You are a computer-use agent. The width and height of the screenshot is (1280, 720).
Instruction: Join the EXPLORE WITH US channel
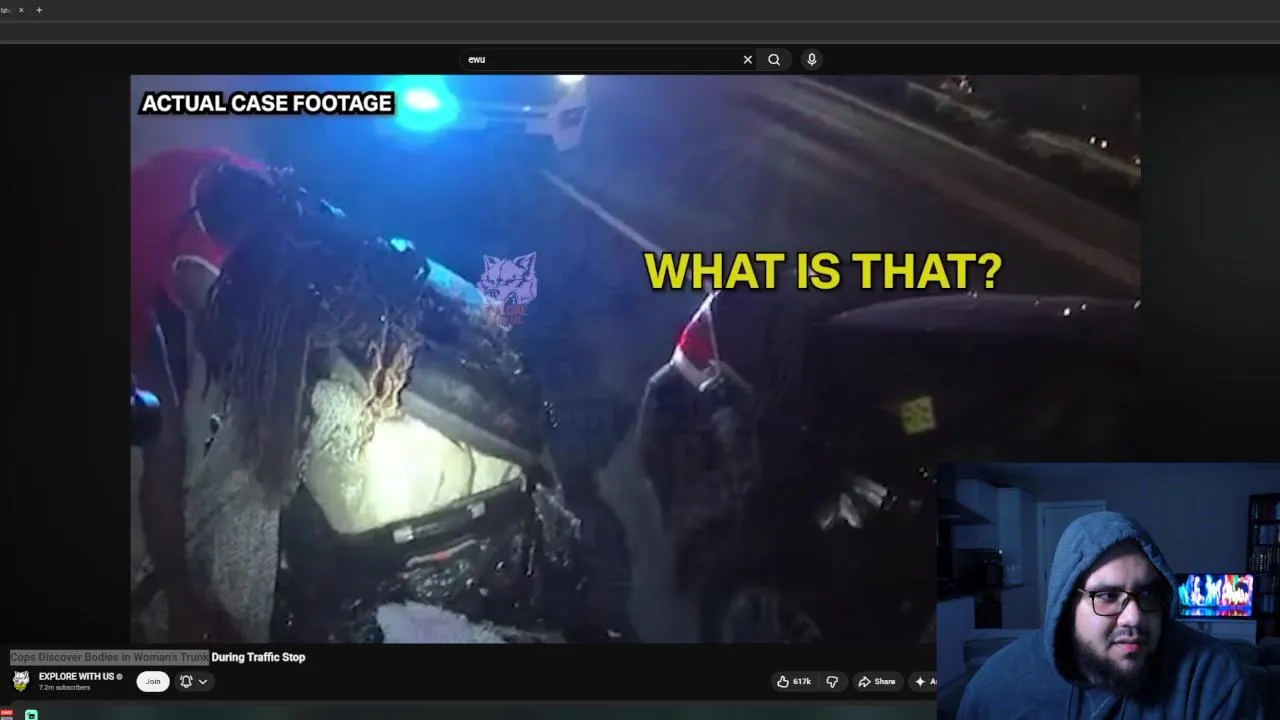(x=153, y=681)
